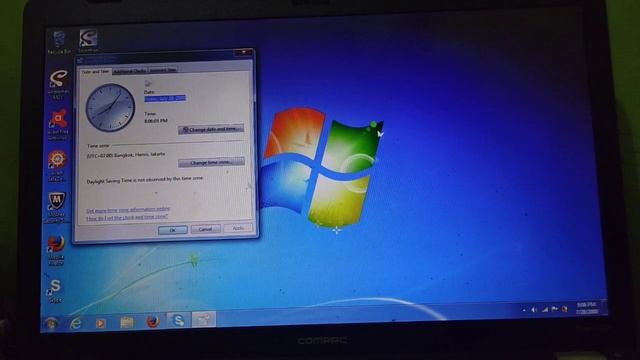The width and height of the screenshot is (640, 360).
Task: Open the Skype desktop shortcut
Action: point(55,291)
